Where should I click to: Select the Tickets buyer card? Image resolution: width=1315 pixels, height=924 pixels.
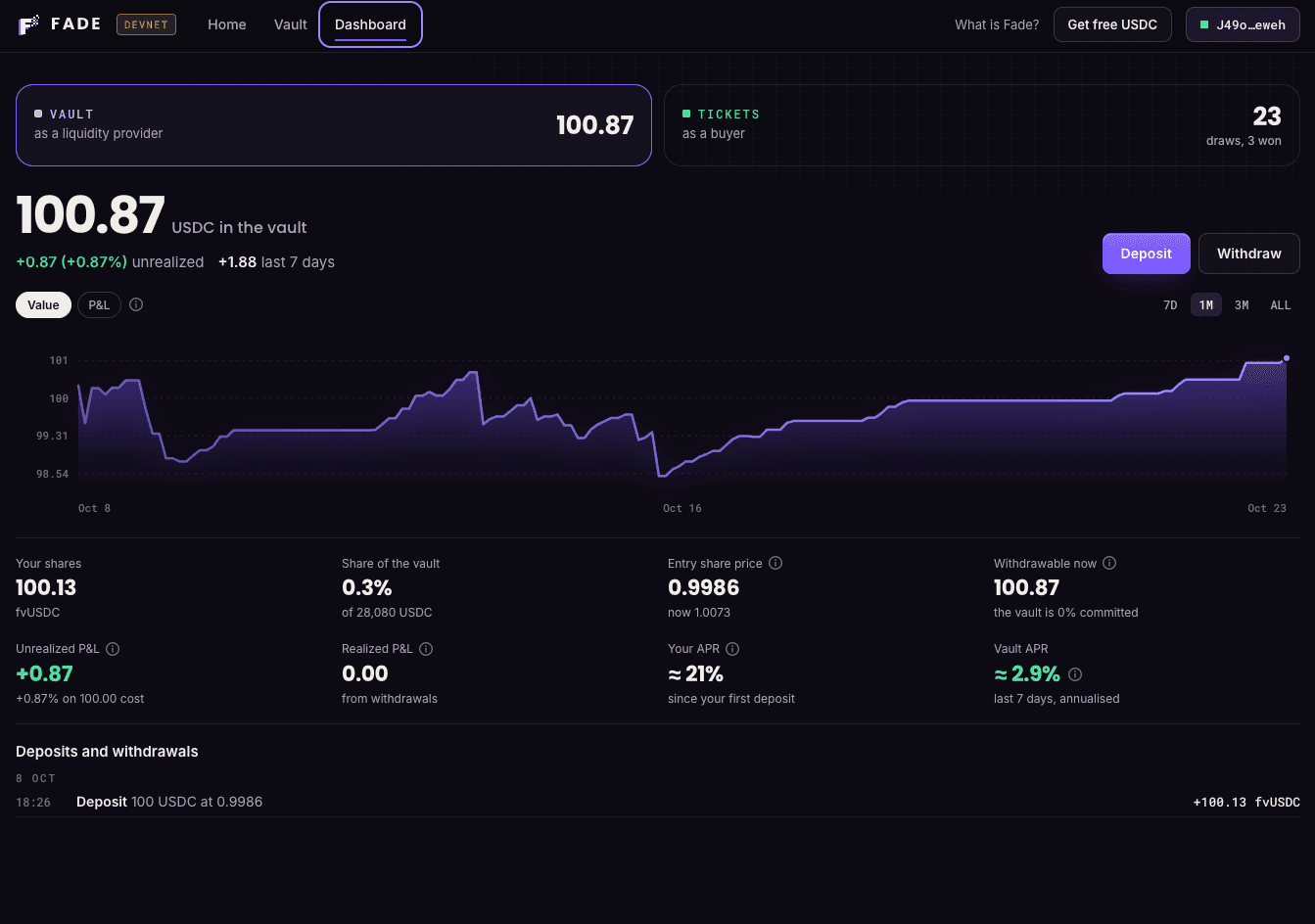click(x=982, y=125)
